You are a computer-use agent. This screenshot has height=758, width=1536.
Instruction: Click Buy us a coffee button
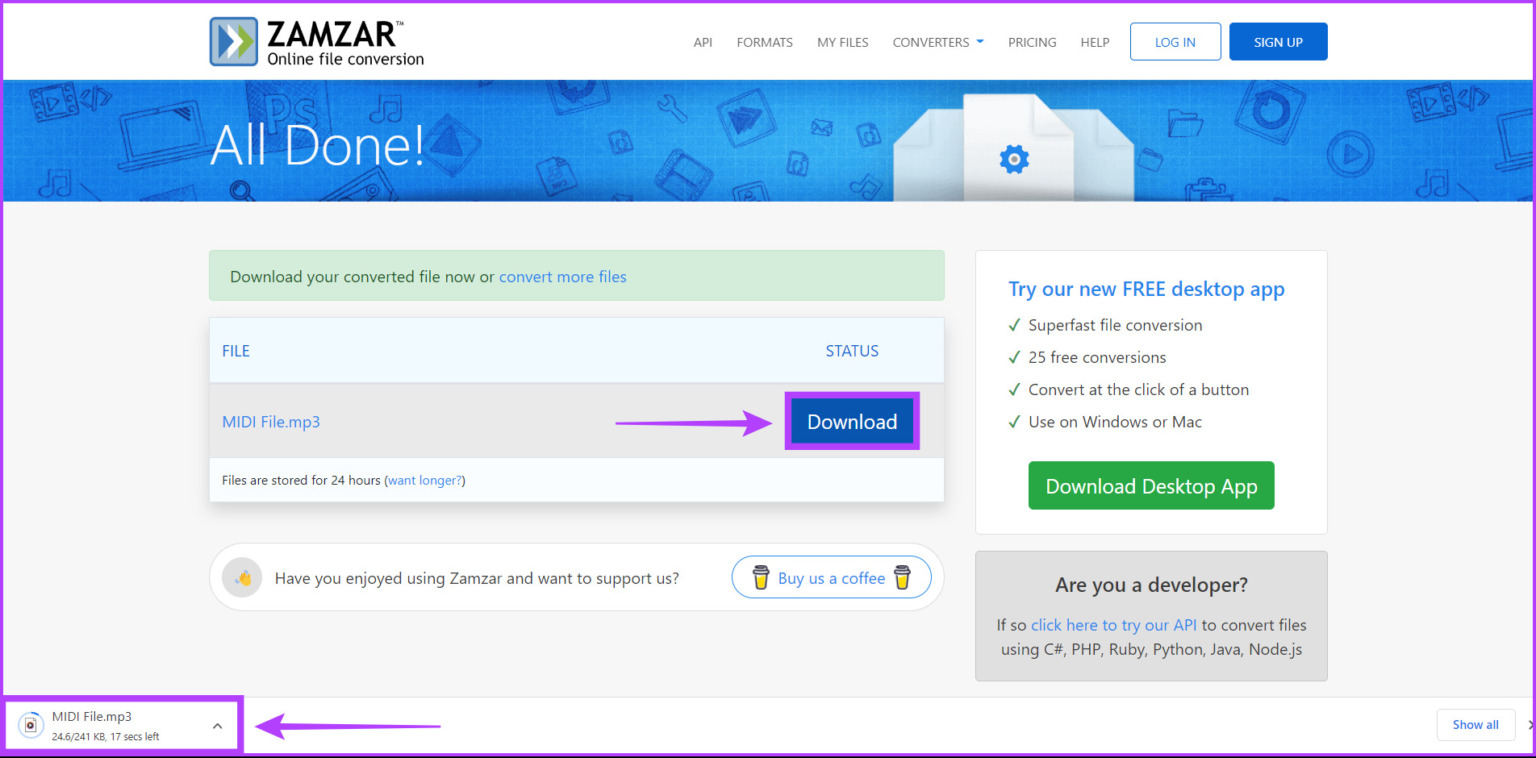pos(831,578)
